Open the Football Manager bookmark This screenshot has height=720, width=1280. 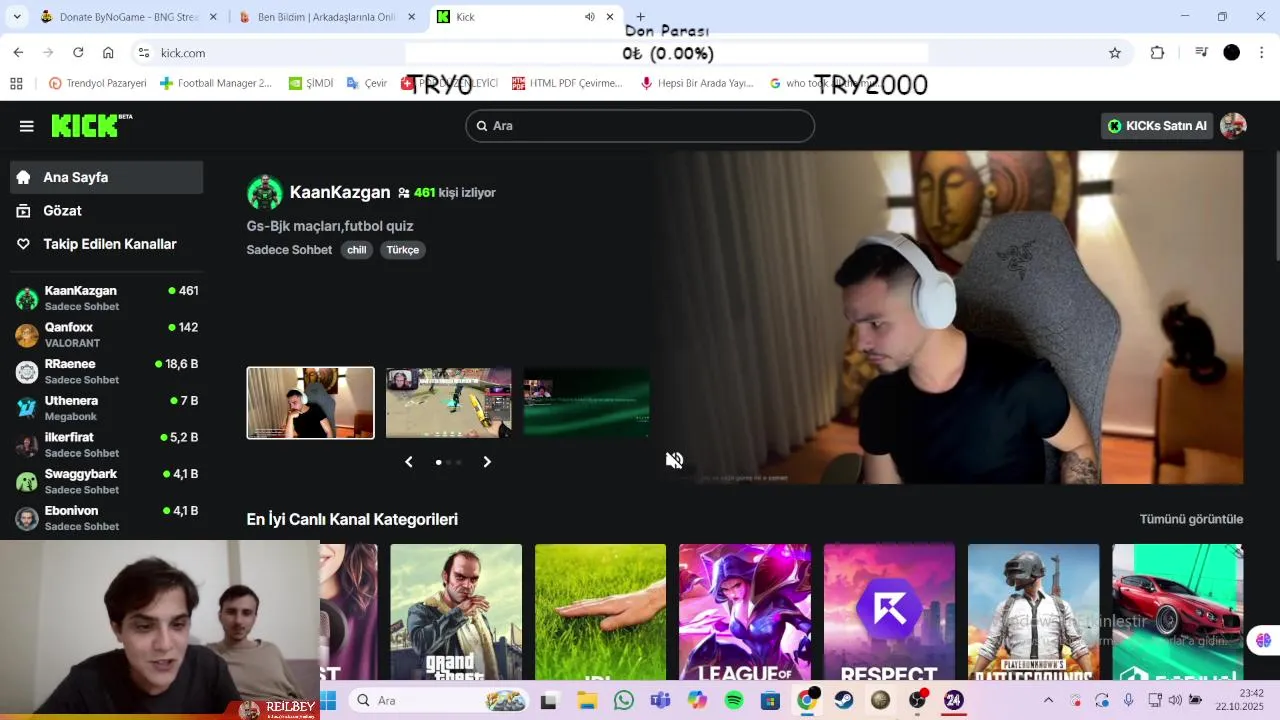tap(215, 83)
